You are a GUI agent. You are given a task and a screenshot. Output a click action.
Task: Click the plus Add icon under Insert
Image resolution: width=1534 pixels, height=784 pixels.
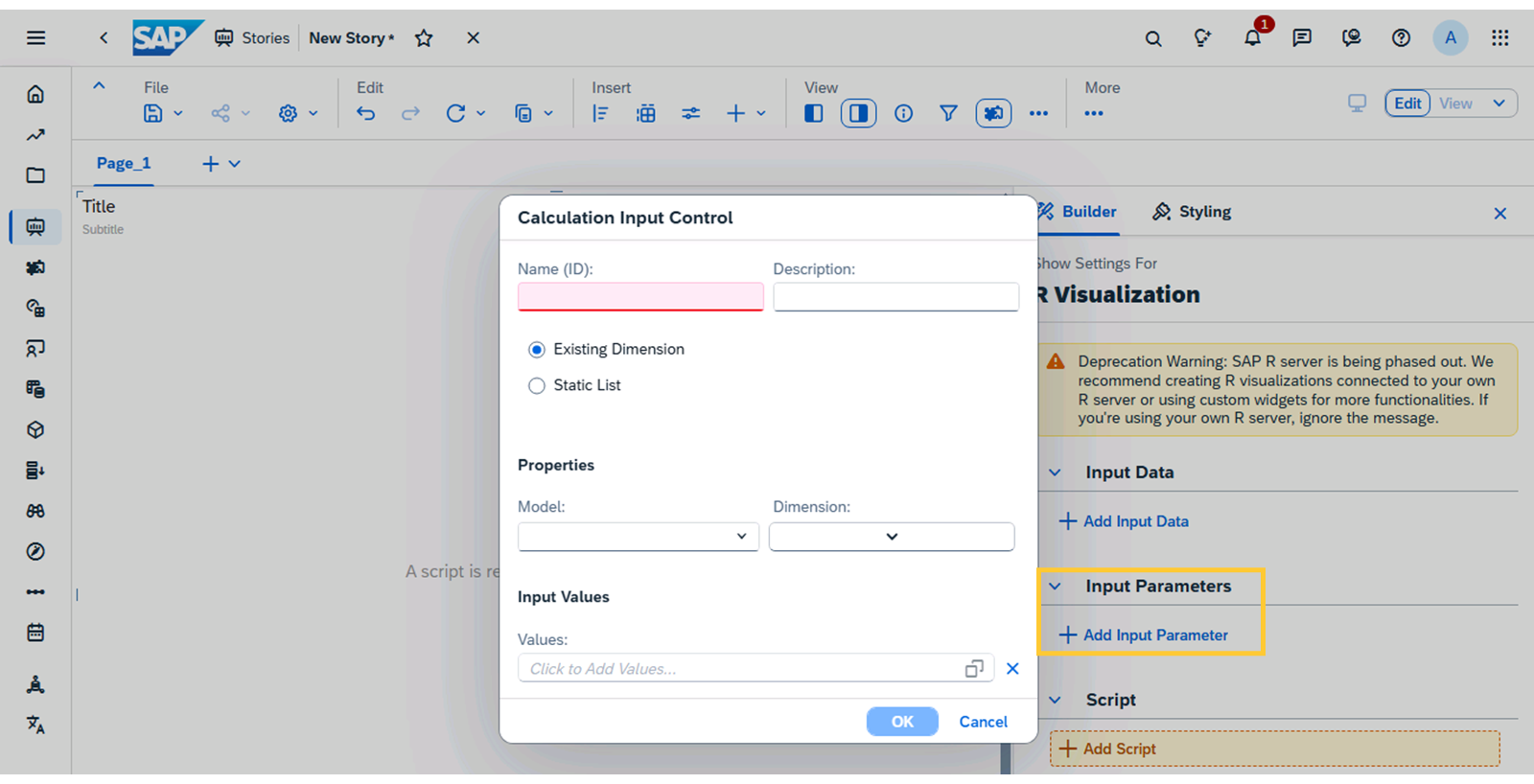(735, 113)
